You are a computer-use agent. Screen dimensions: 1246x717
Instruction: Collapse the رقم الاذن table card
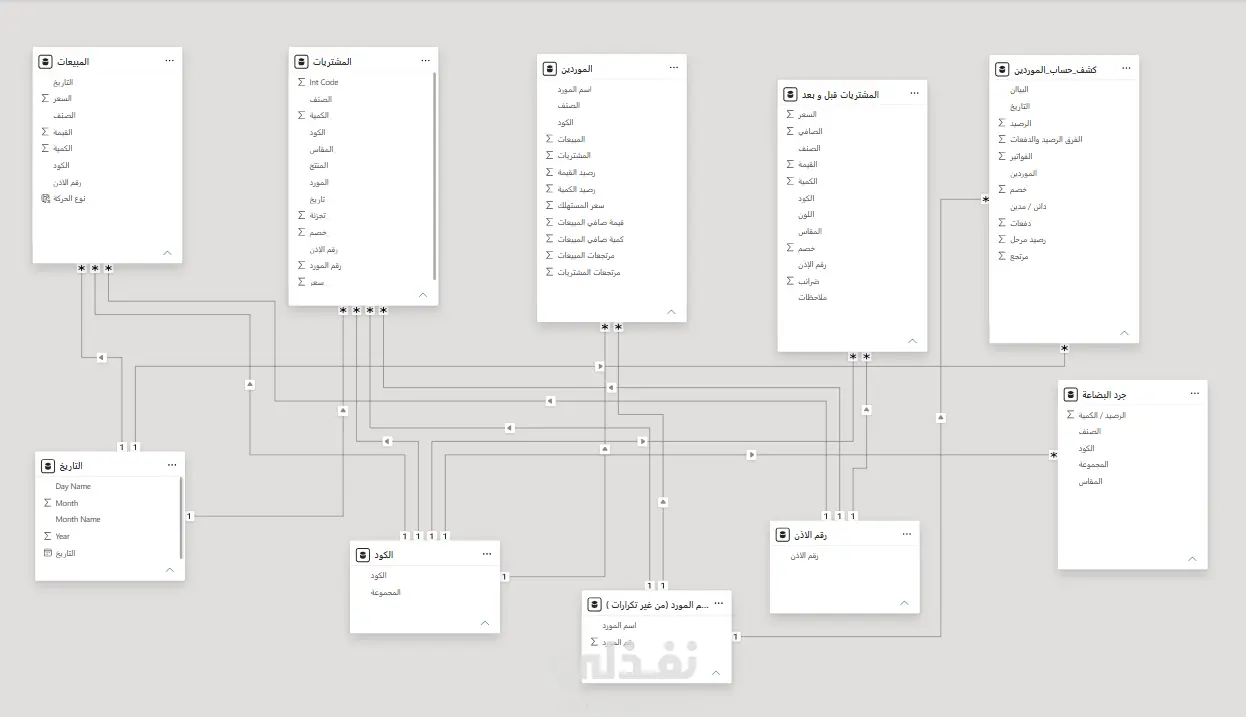click(904, 603)
